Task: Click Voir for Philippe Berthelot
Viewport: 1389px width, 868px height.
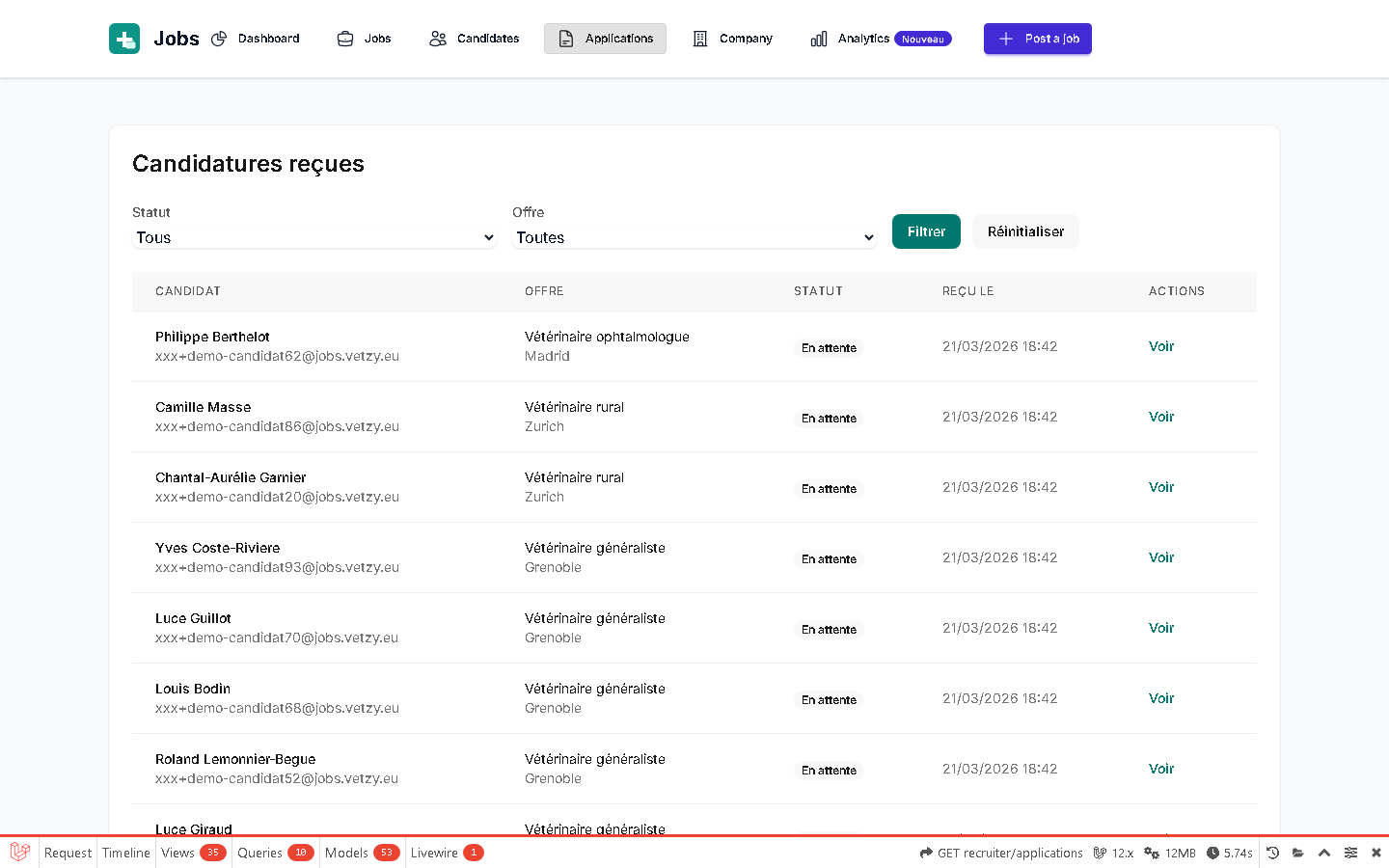Action: click(x=1161, y=346)
